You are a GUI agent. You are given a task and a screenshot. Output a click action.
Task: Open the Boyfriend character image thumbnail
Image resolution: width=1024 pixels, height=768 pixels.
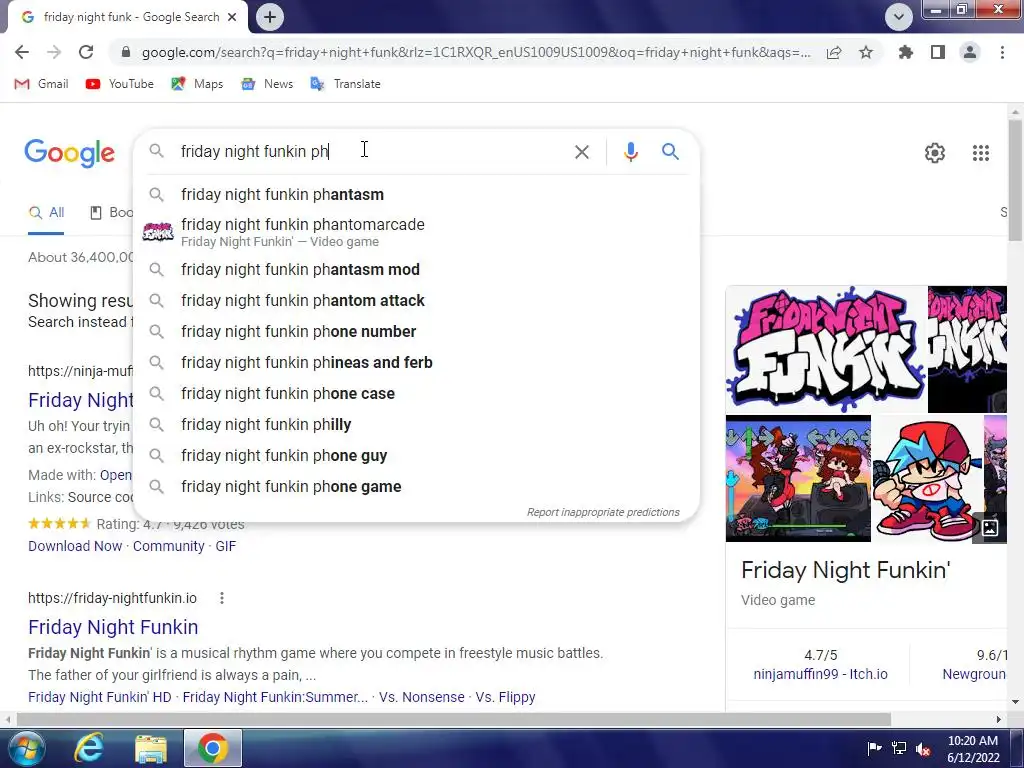(x=927, y=479)
